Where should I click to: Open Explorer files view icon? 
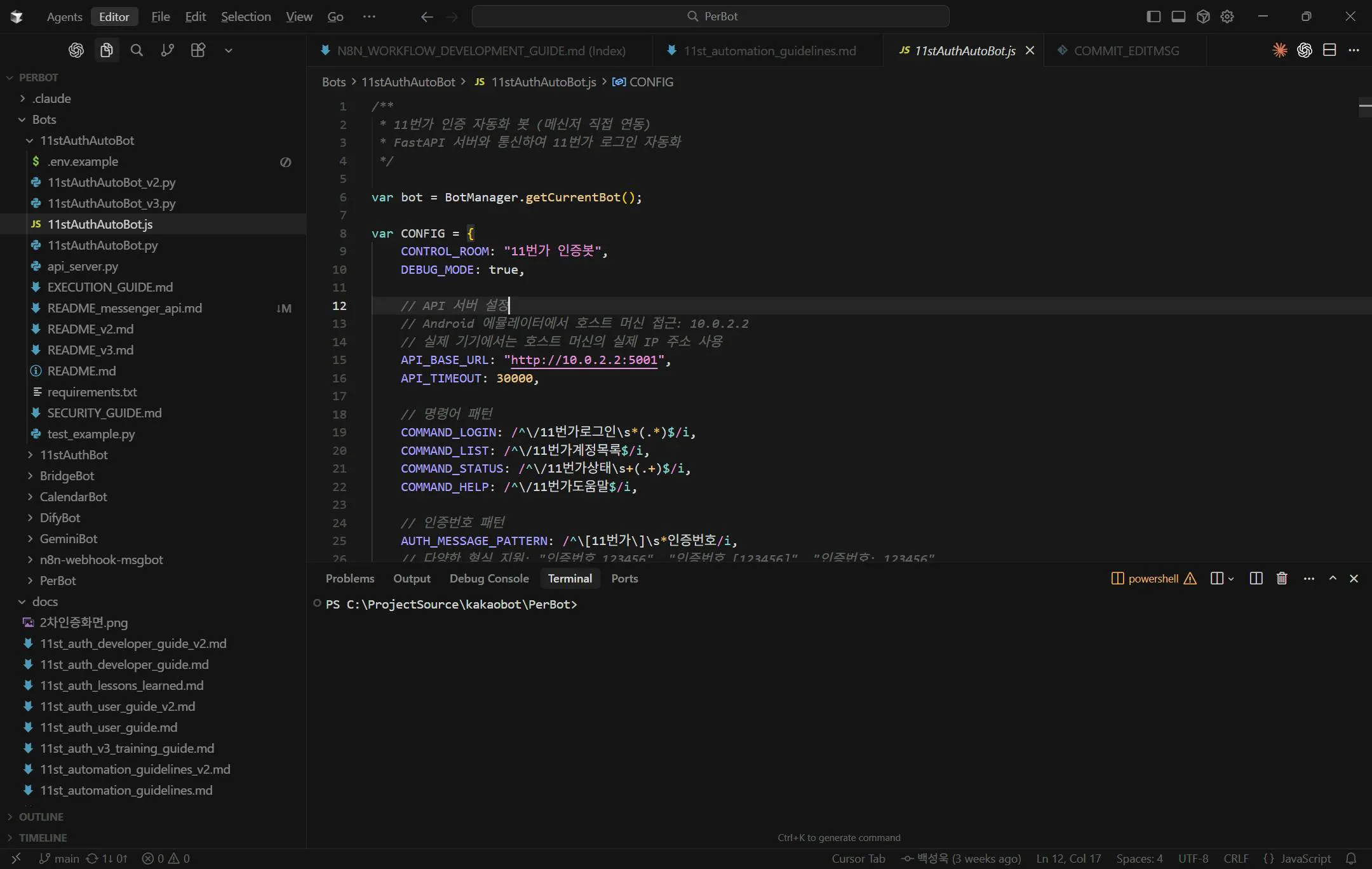[106, 50]
